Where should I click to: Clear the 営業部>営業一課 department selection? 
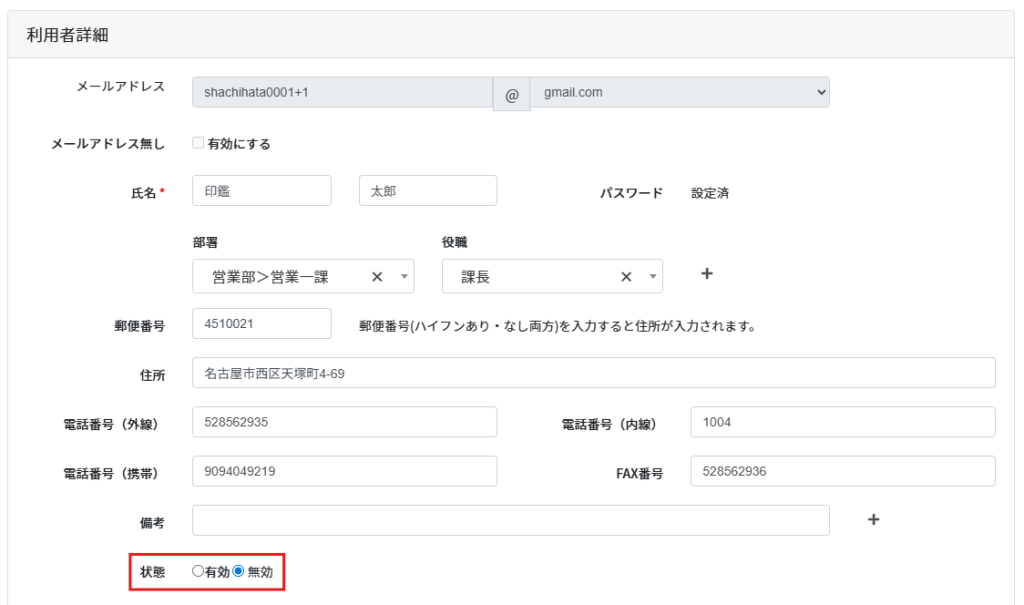point(377,278)
